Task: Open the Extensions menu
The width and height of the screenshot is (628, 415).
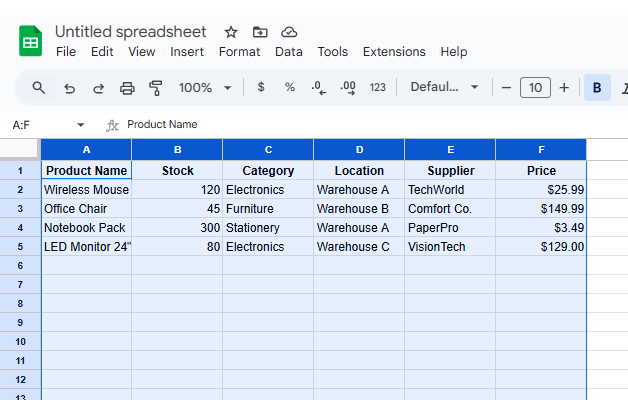Action: [x=394, y=52]
